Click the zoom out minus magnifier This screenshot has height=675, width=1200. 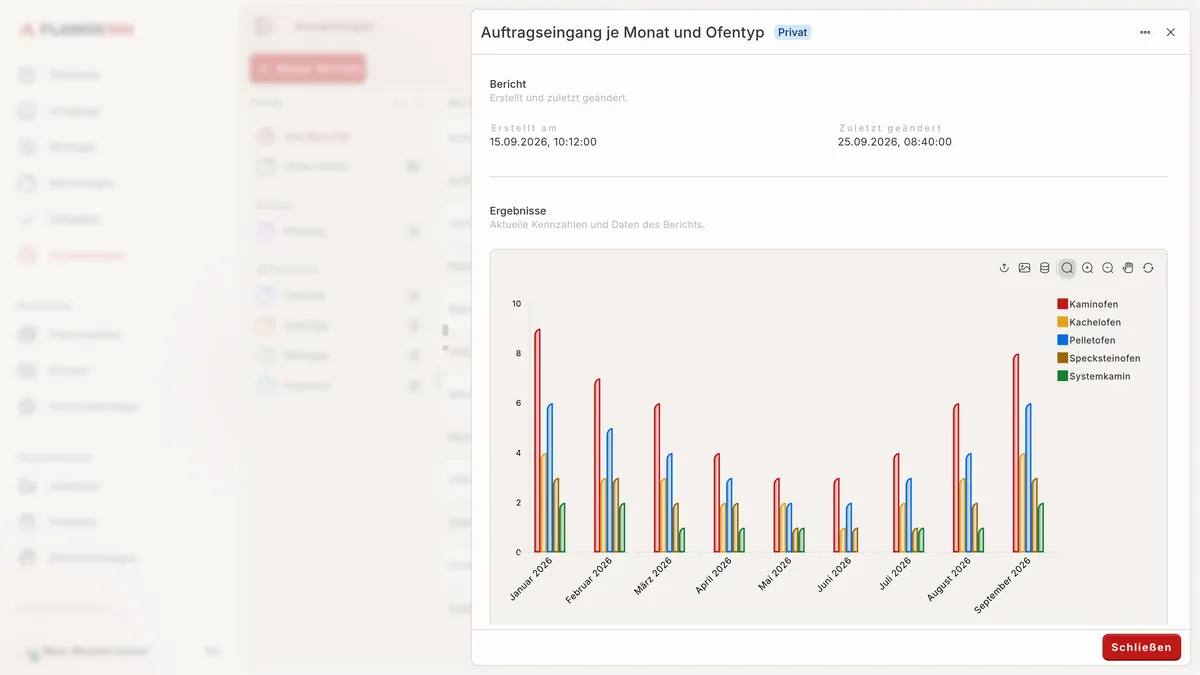pos(1108,268)
